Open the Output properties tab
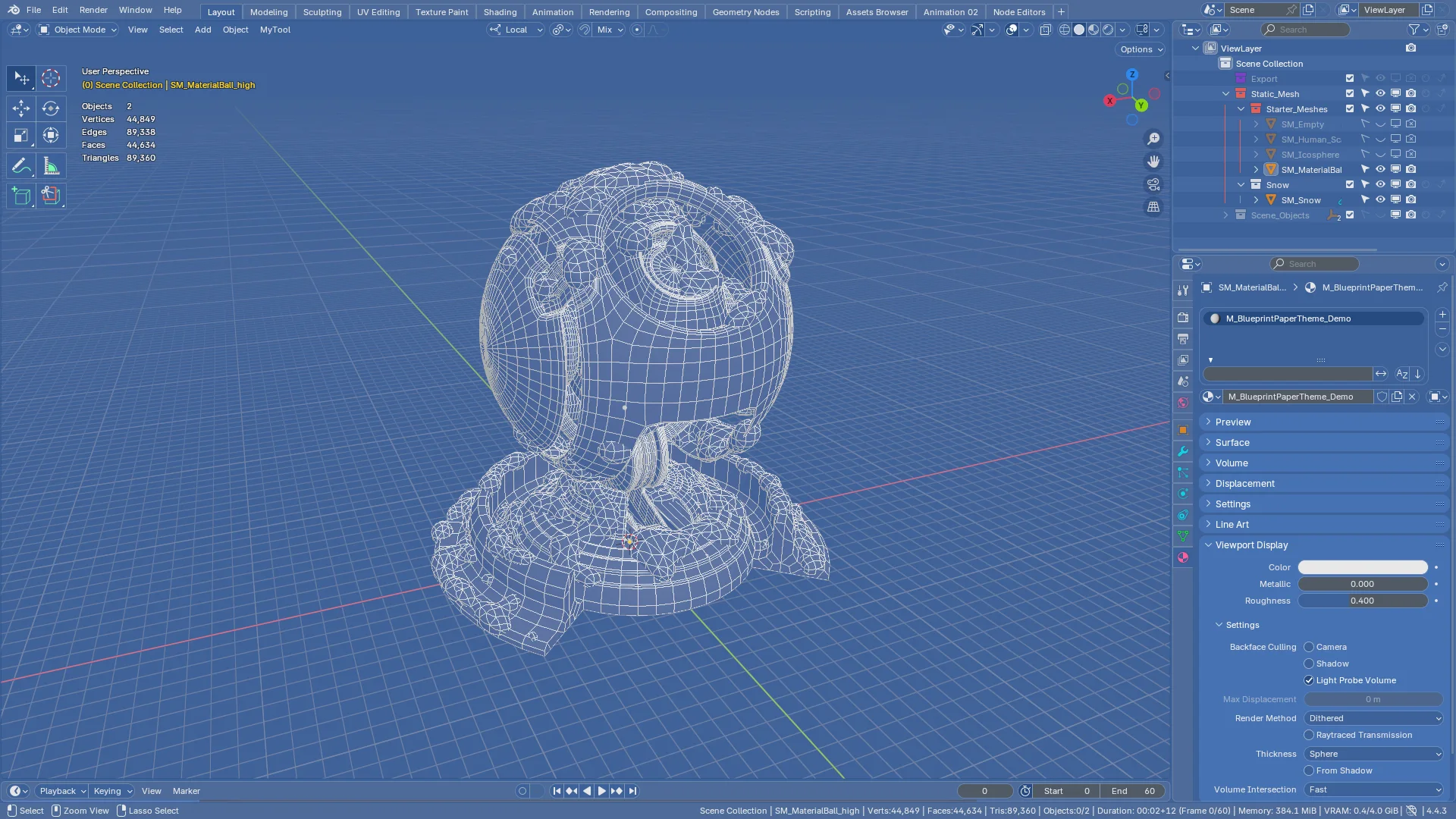The width and height of the screenshot is (1456, 819). point(1183,339)
